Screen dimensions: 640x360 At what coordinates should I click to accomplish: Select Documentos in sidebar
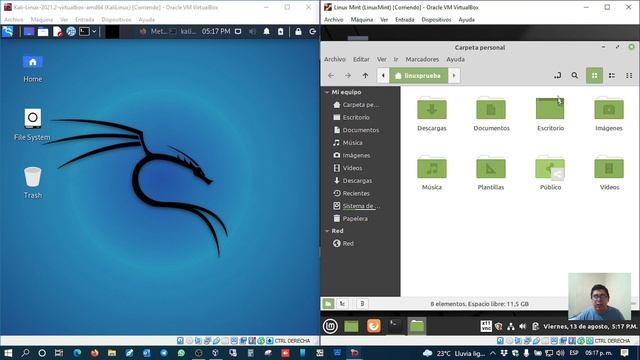(356, 130)
